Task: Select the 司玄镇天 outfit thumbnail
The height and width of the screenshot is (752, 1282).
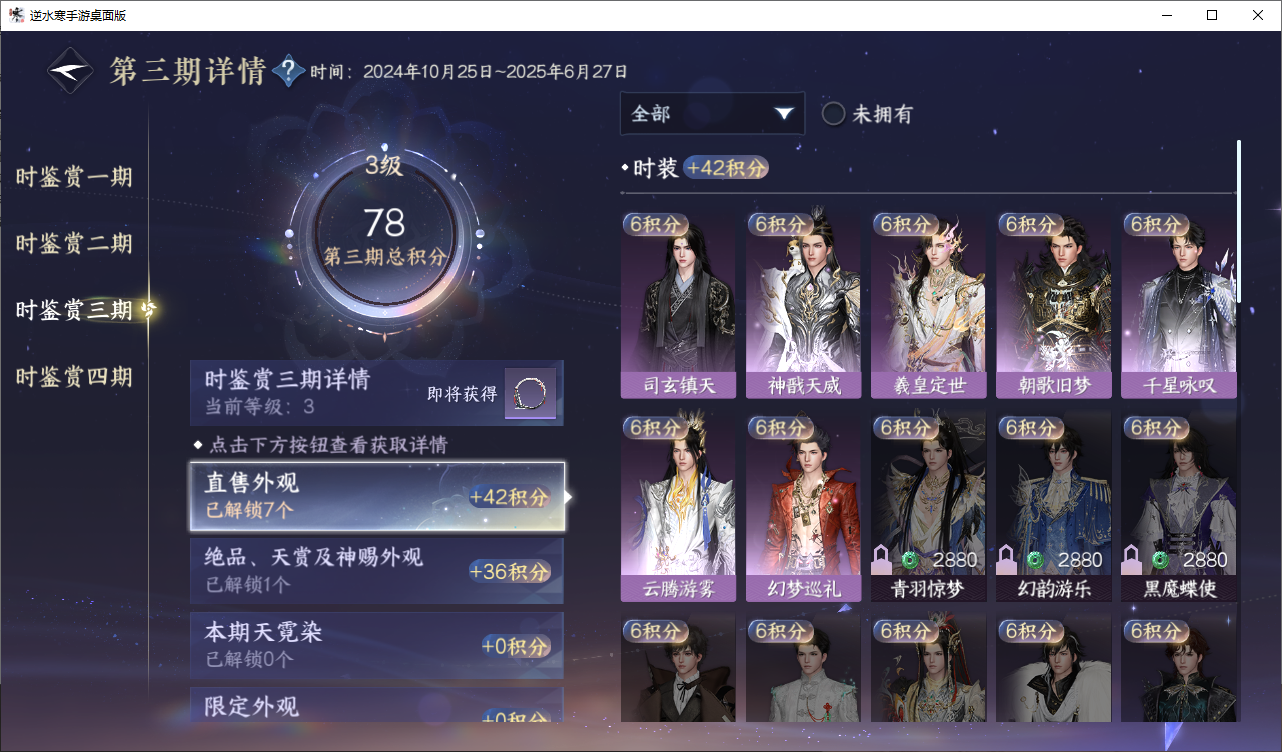Action: (678, 306)
